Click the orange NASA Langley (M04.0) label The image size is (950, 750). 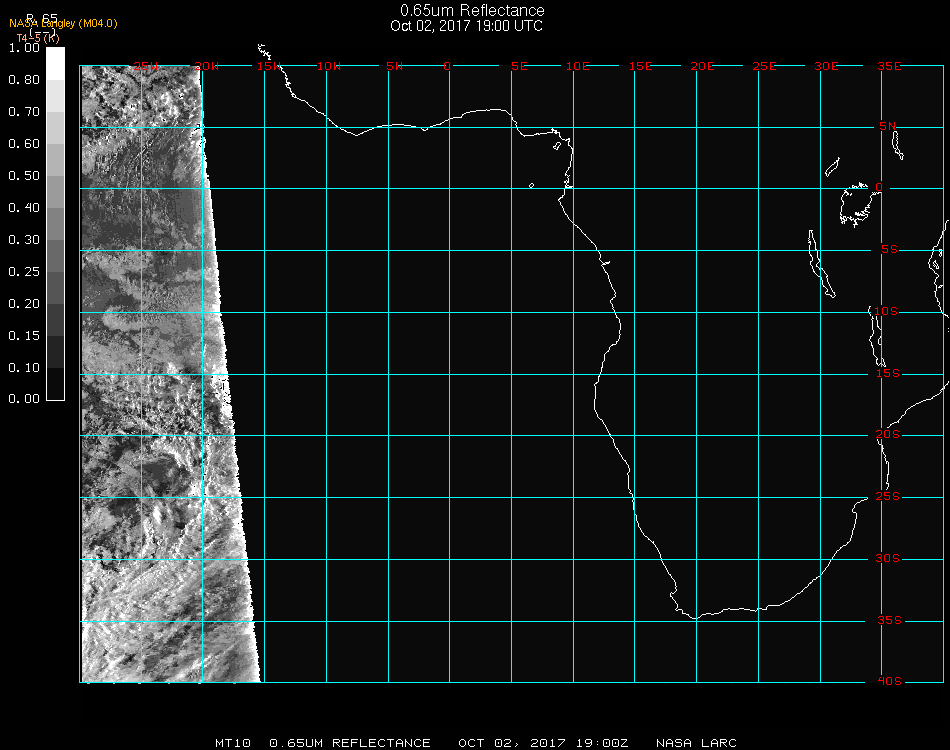63,24
